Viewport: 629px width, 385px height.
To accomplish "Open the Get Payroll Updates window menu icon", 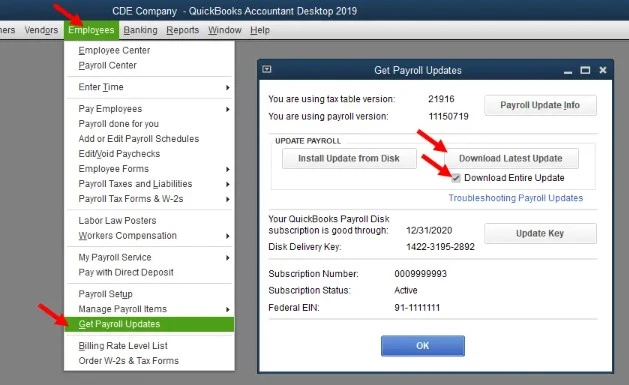I will pyautogui.click(x=267, y=69).
